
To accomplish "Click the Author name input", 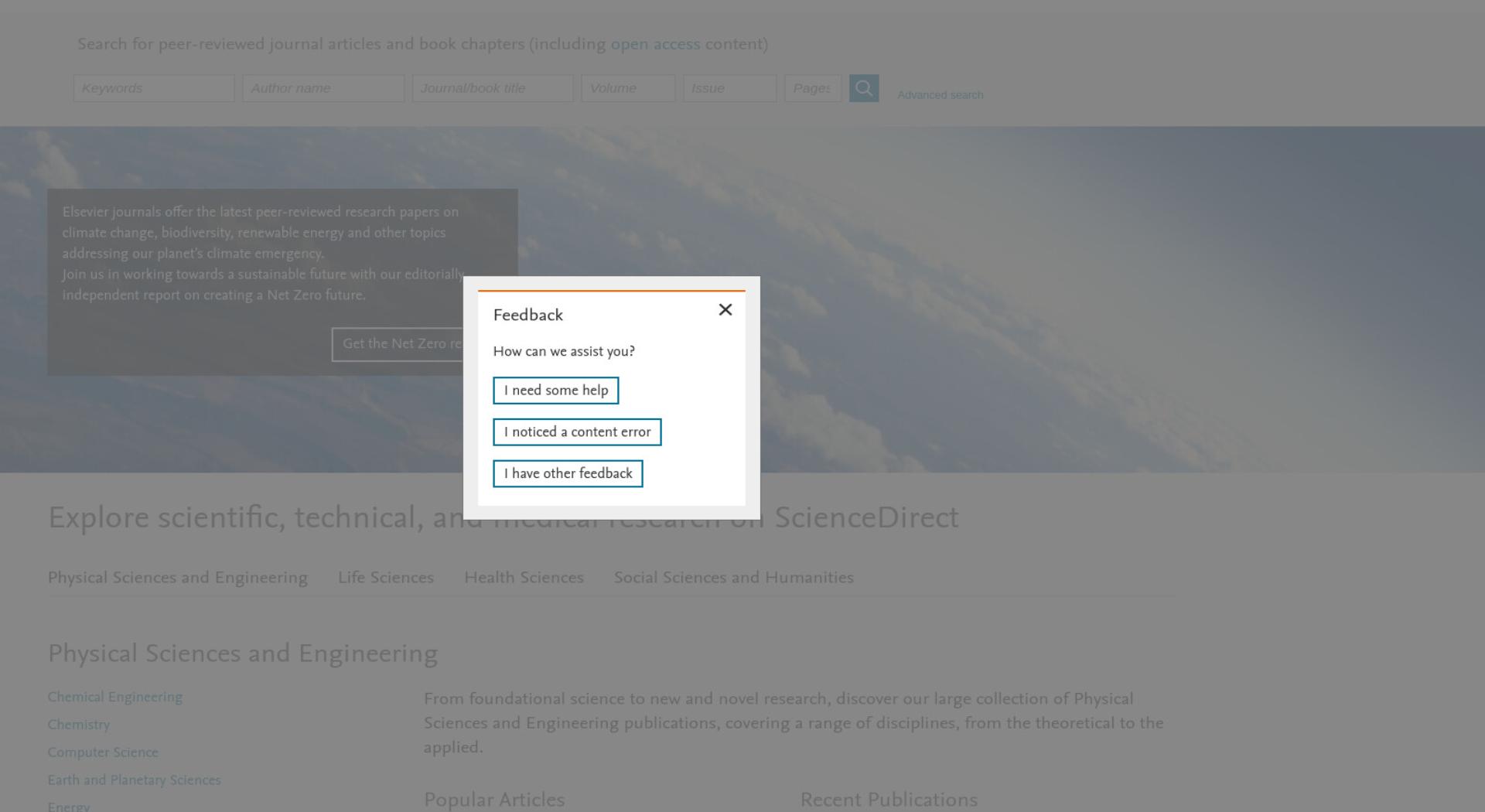I will (323, 88).
